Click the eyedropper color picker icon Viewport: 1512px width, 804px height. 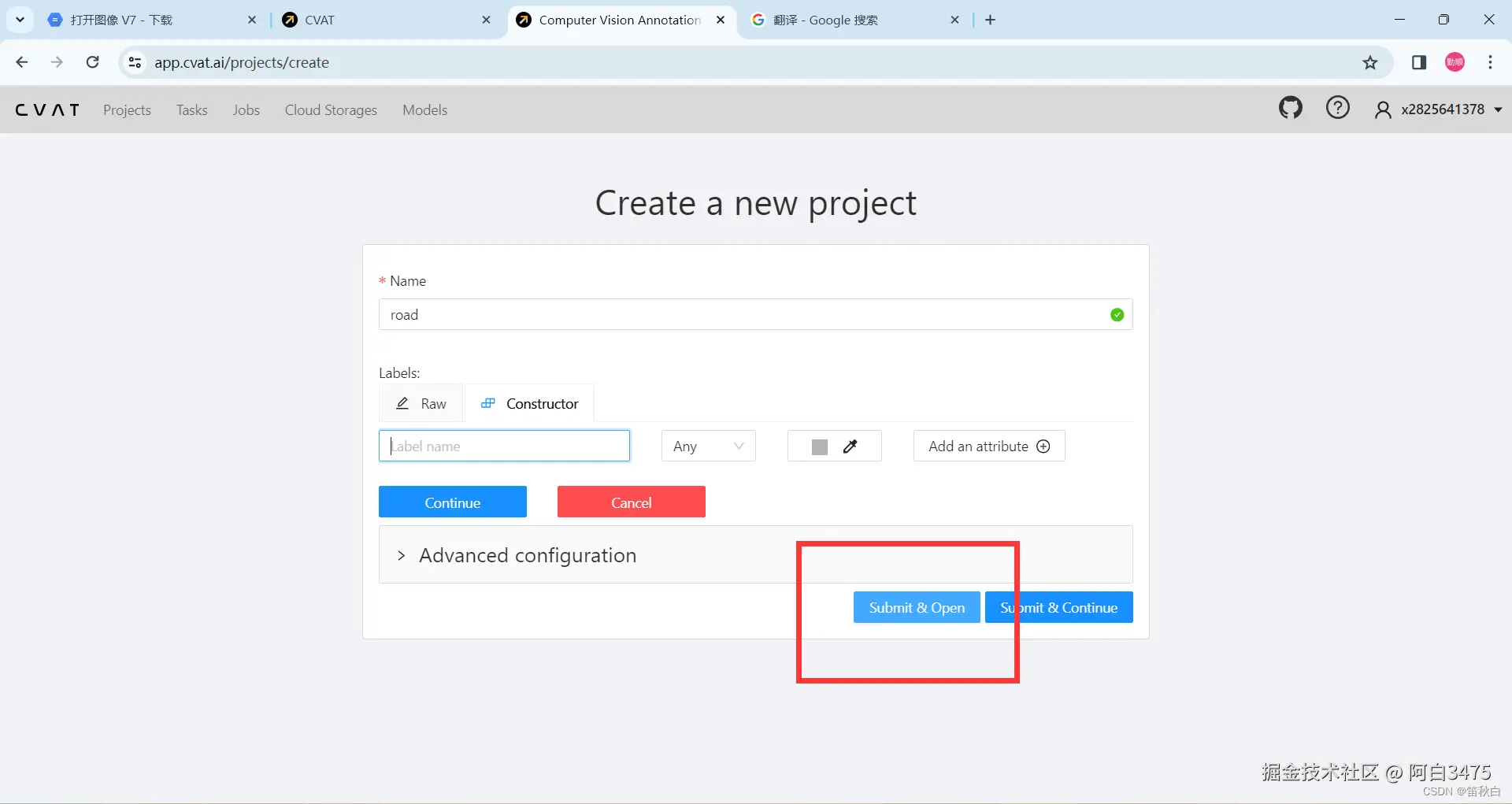(850, 446)
